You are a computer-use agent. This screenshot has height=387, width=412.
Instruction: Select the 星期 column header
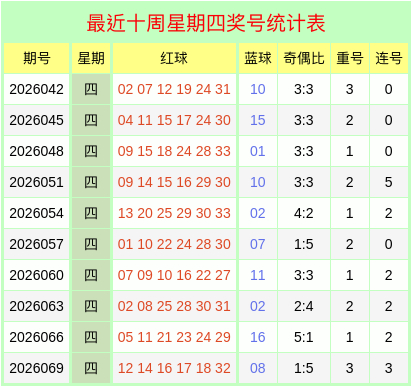(x=91, y=58)
